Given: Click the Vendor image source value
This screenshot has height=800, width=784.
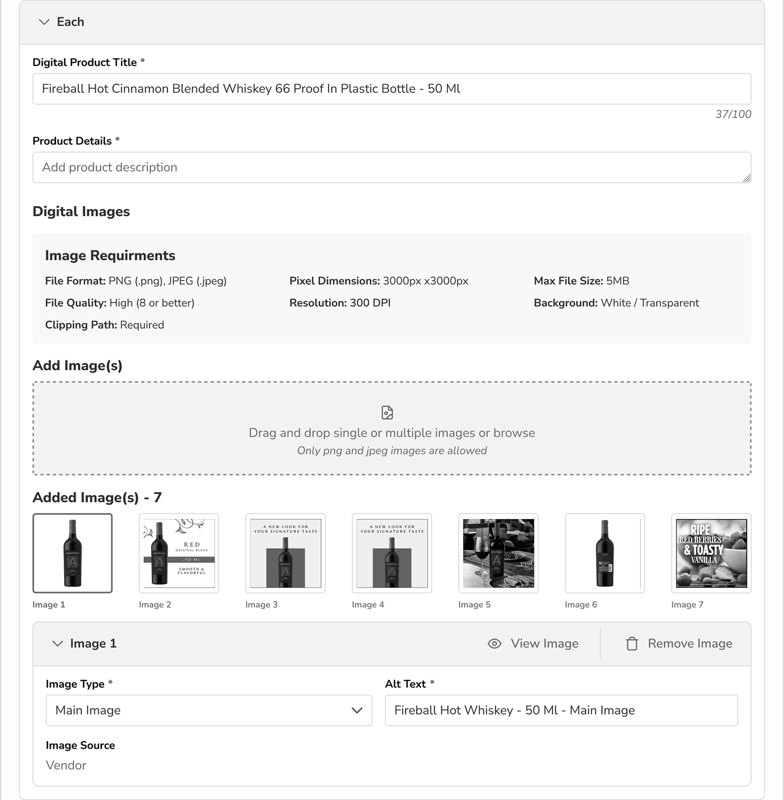Looking at the screenshot, I should click(x=66, y=765).
